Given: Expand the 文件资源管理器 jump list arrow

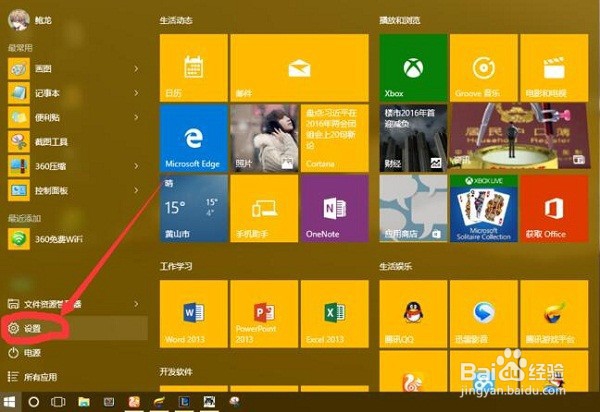Looking at the screenshot, I should pos(136,304).
